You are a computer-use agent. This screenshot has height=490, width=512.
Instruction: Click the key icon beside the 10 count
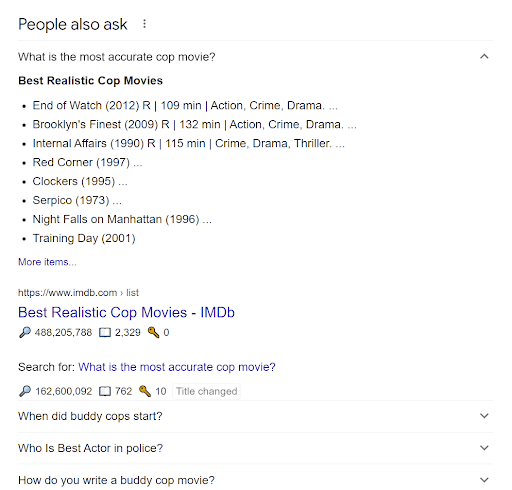(x=145, y=391)
